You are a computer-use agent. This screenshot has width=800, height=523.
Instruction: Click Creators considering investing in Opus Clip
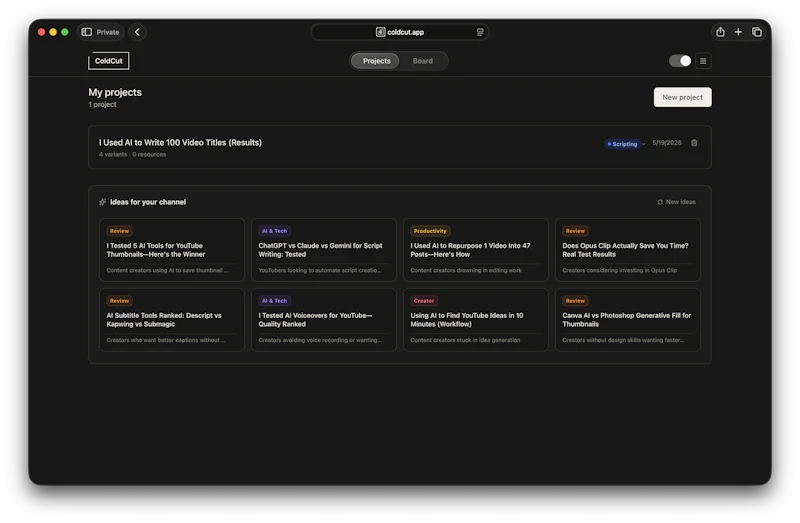619,270
